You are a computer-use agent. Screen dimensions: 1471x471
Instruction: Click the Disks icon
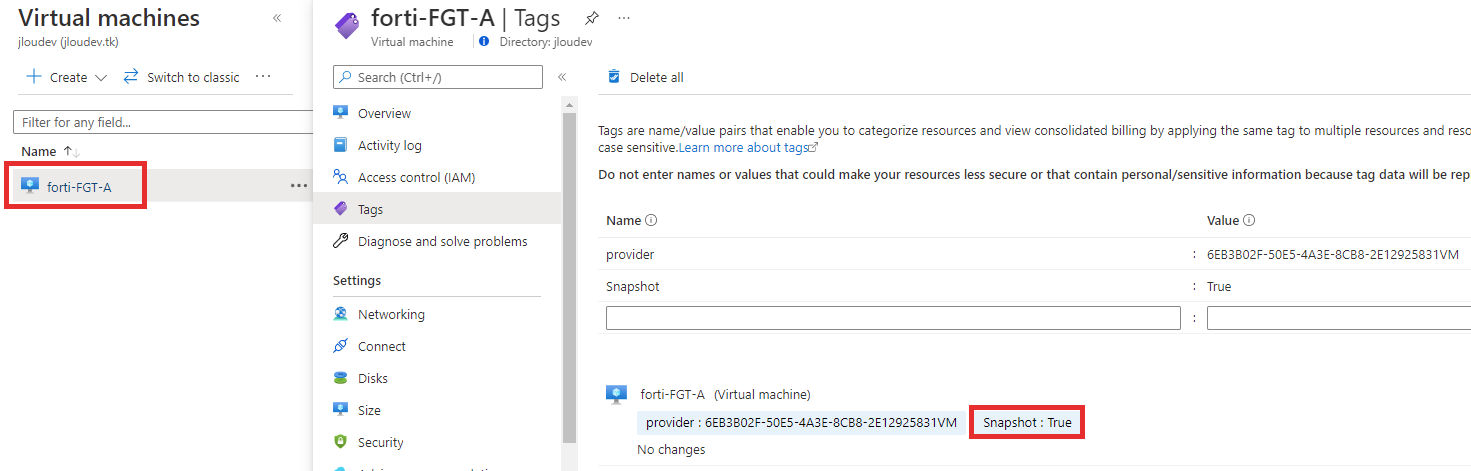point(340,378)
